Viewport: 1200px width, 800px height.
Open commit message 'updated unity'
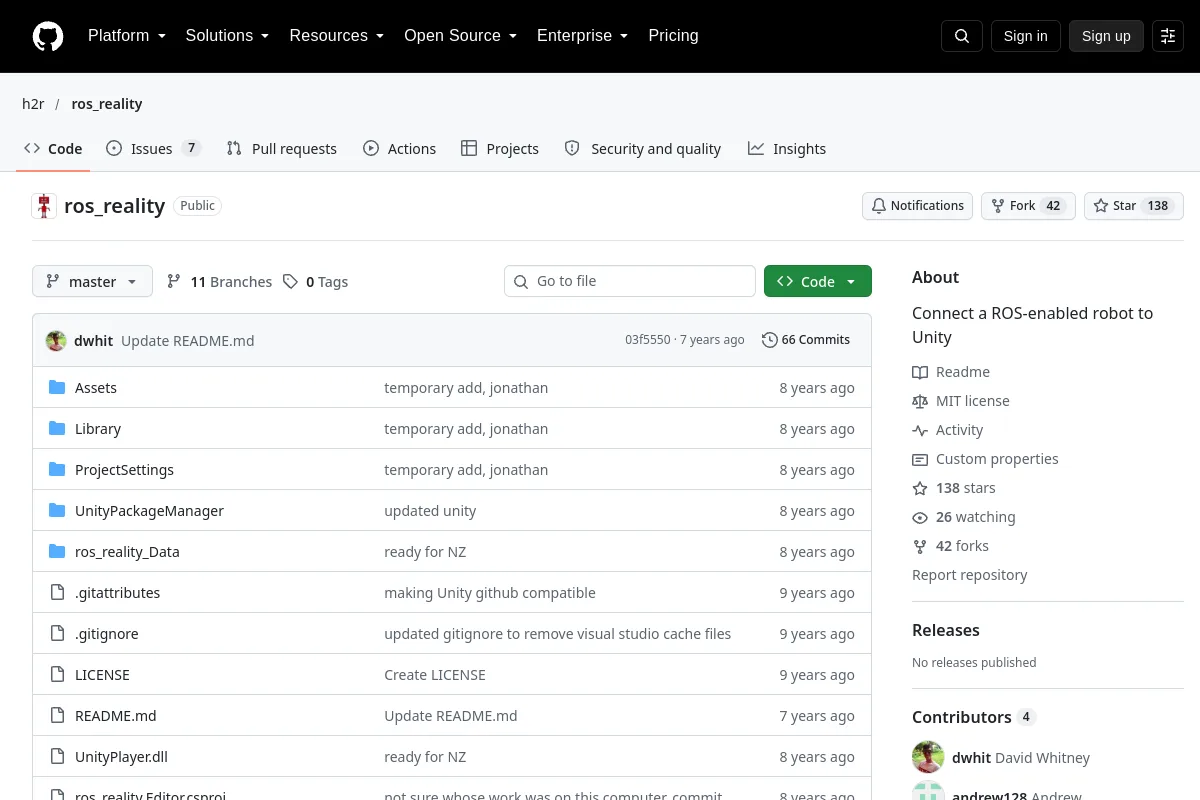tap(430, 511)
